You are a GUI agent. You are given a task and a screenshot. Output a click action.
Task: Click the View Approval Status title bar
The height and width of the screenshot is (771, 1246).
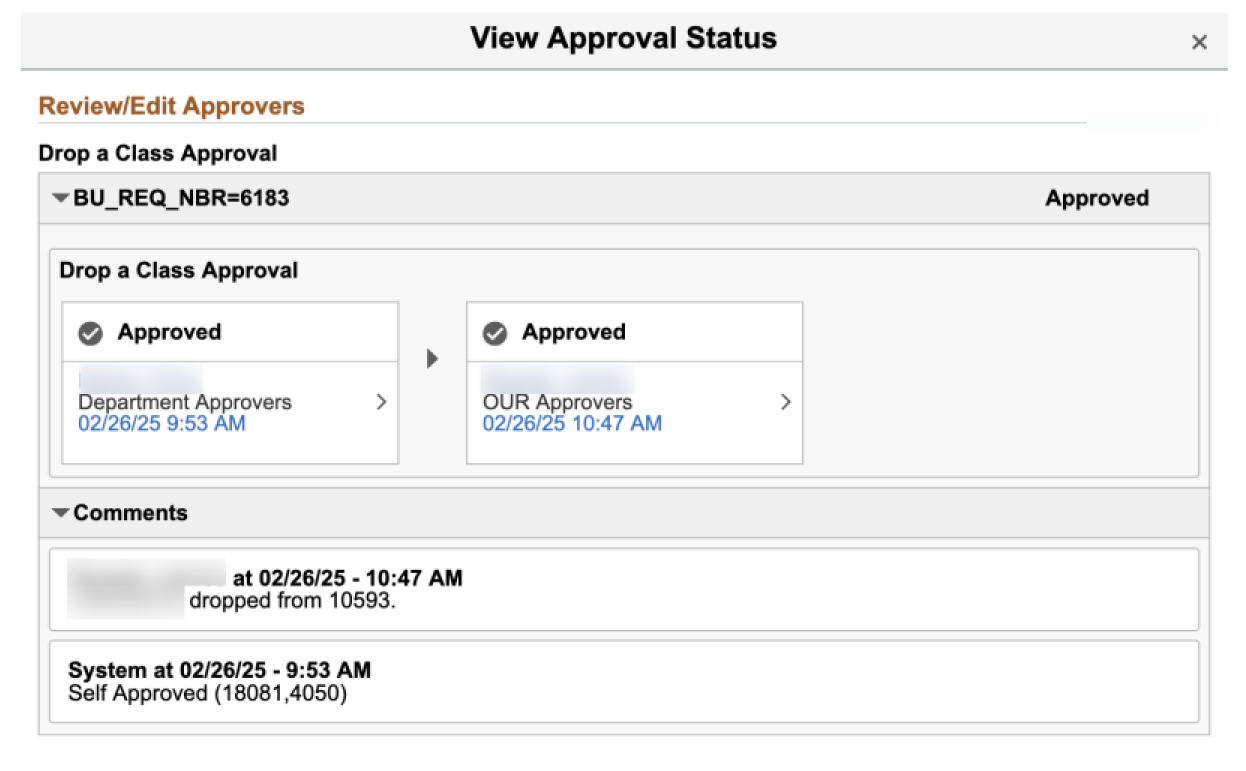(623, 39)
